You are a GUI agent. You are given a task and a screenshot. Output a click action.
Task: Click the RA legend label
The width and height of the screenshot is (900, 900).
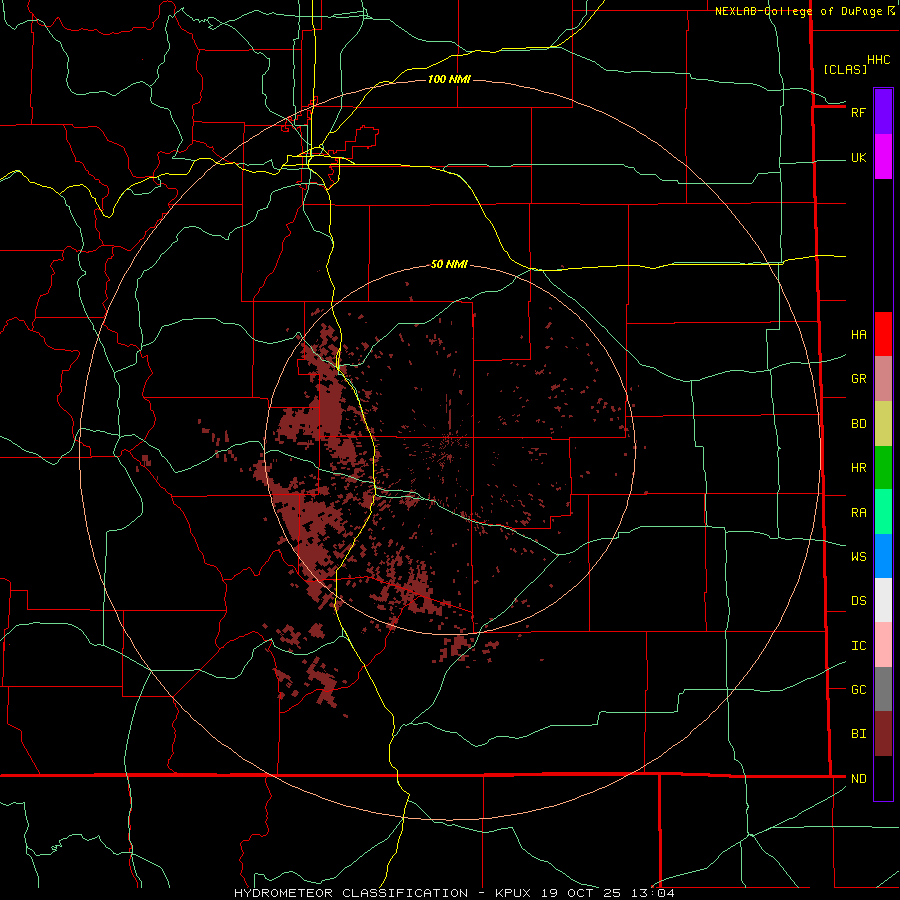click(858, 513)
